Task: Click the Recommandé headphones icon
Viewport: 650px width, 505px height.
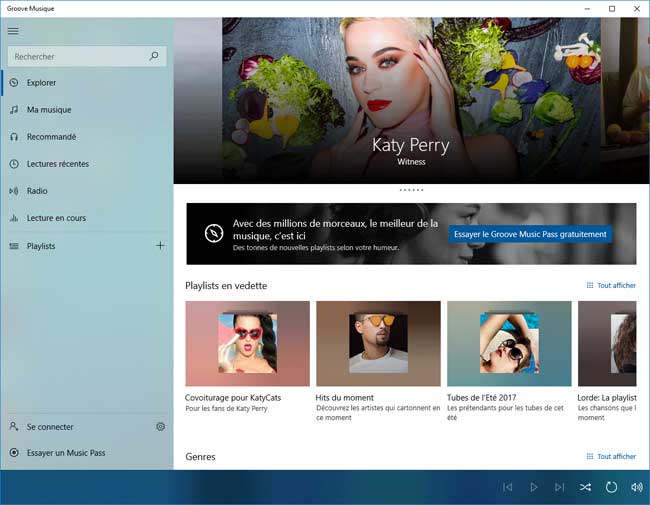Action: 14,137
